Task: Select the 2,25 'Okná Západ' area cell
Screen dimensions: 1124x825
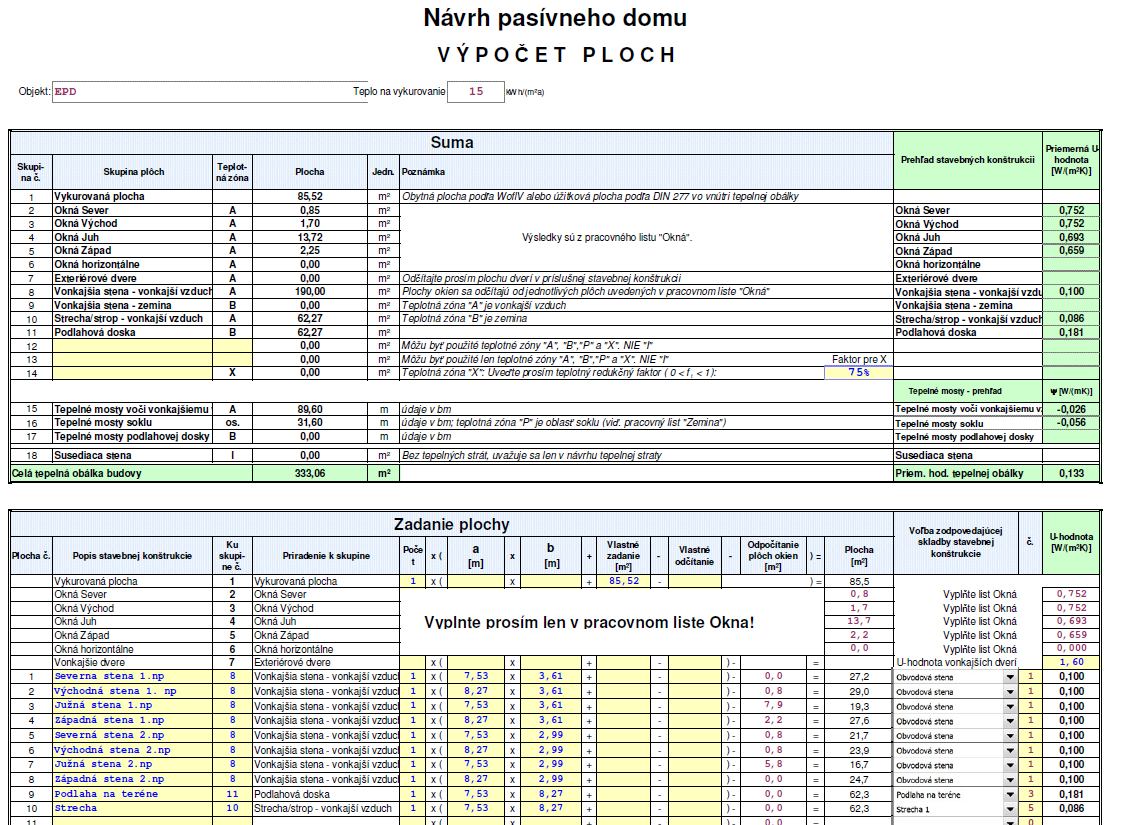Action: 310,251
